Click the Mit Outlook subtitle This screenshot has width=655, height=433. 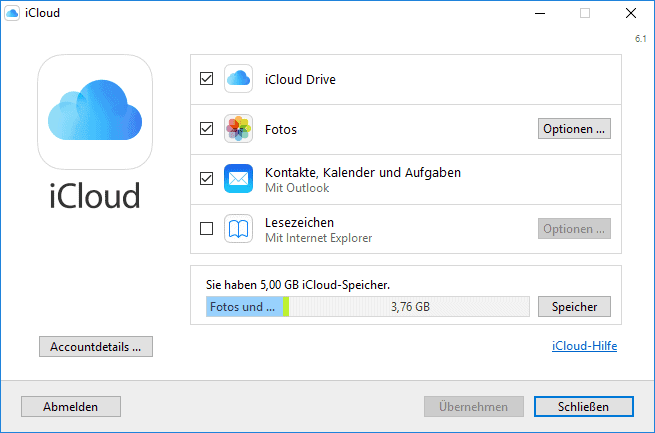(297, 188)
